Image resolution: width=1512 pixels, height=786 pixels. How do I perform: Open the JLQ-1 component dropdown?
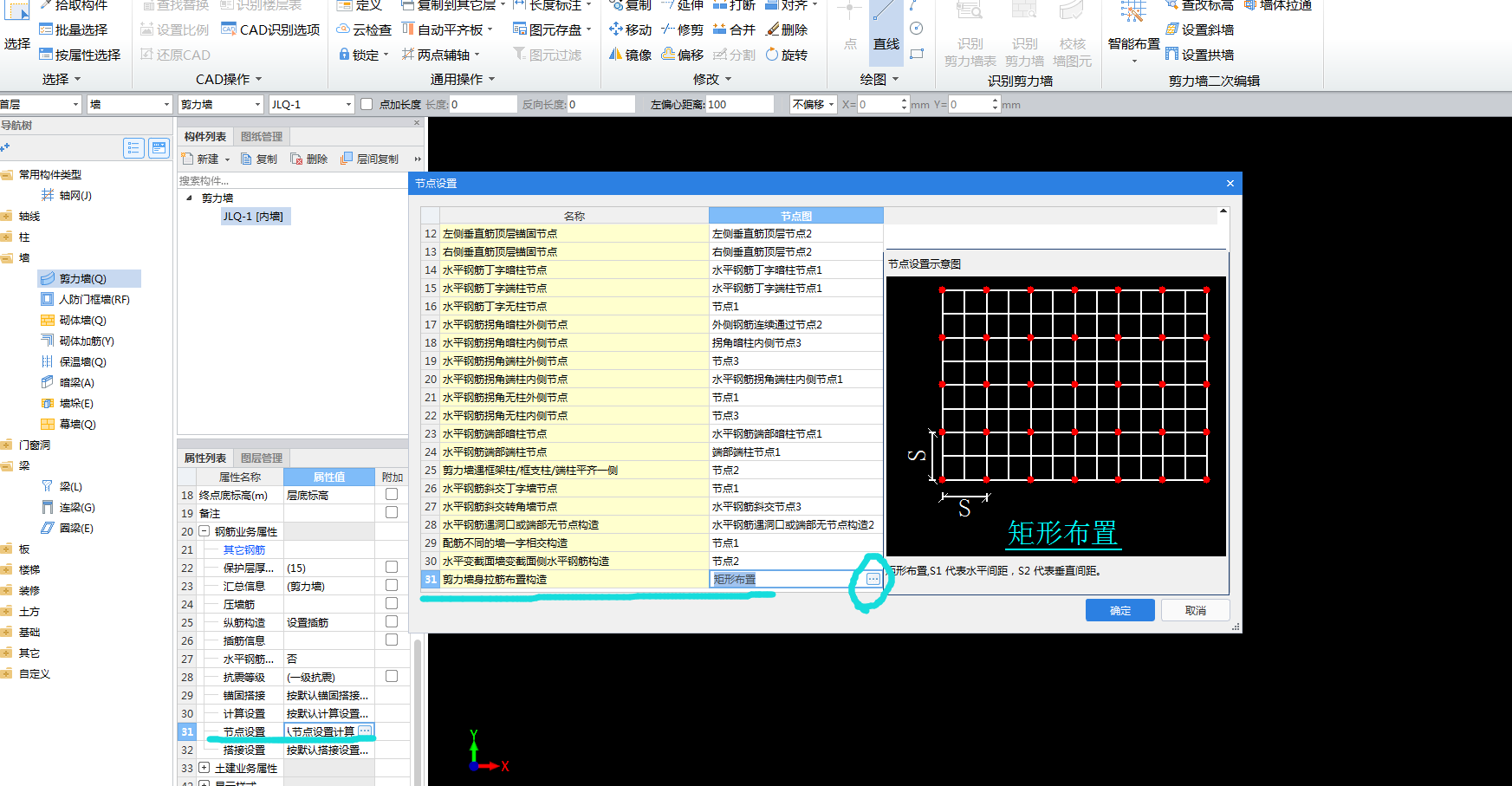[x=310, y=104]
